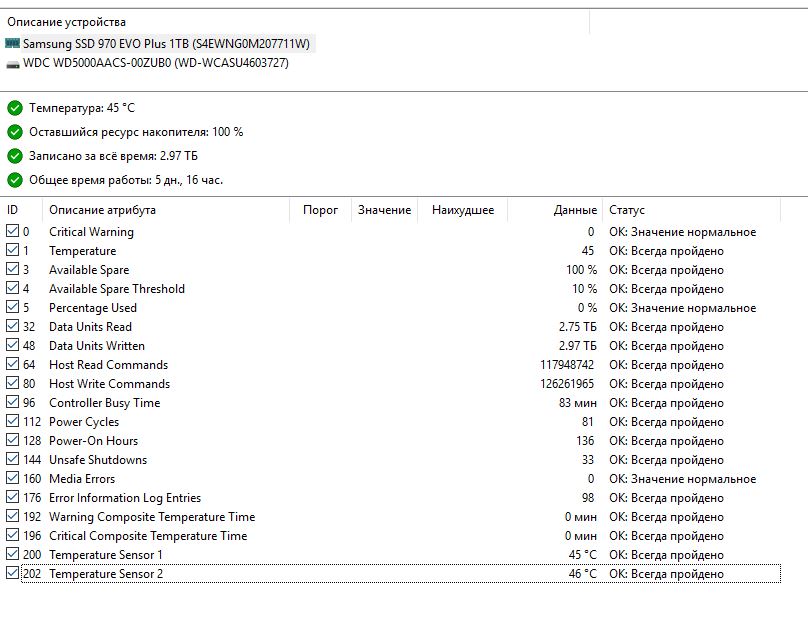
Task: Click the Наихудшее column header
Action: click(x=463, y=210)
